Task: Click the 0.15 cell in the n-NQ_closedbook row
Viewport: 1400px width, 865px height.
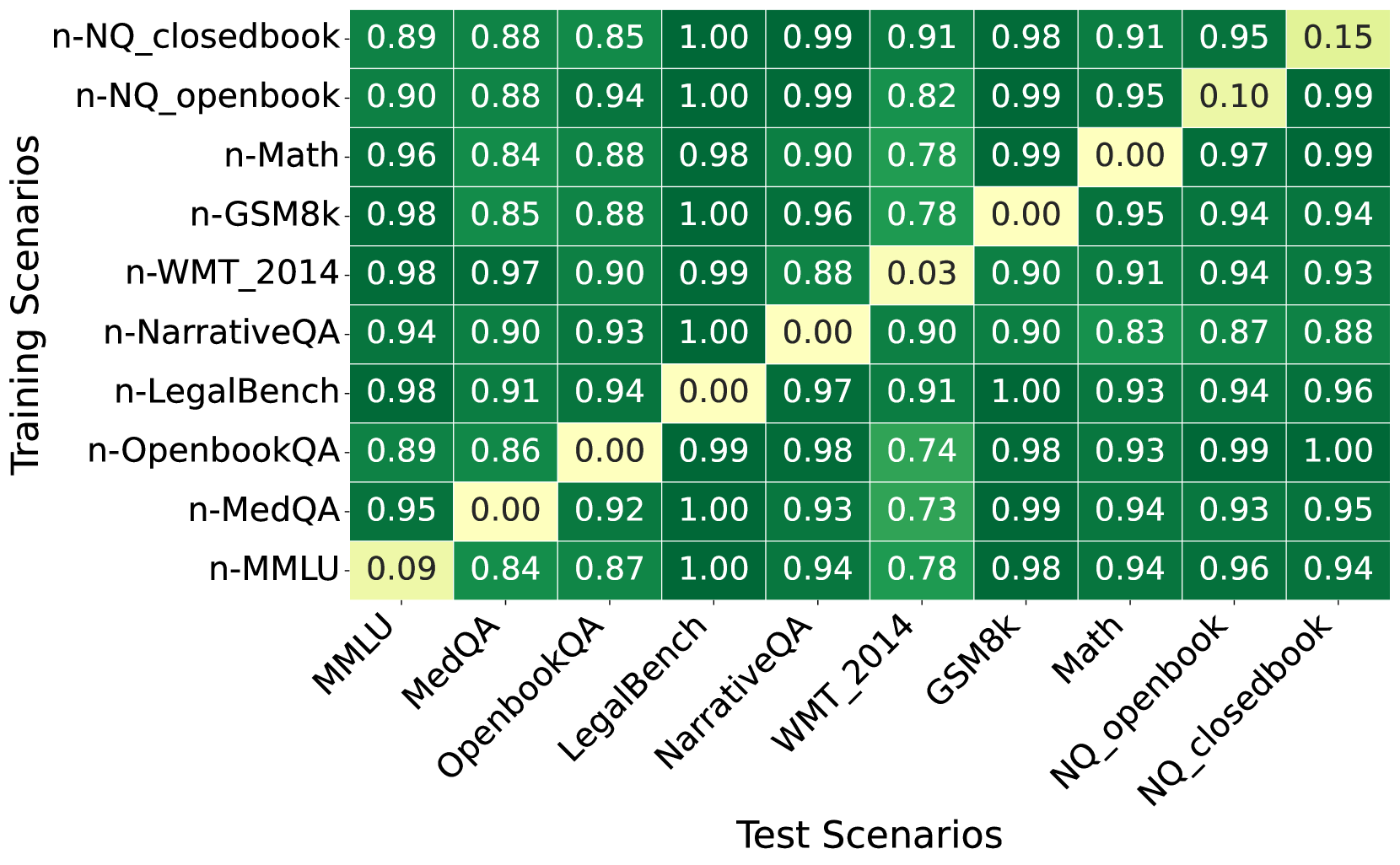Action: pos(1338,38)
